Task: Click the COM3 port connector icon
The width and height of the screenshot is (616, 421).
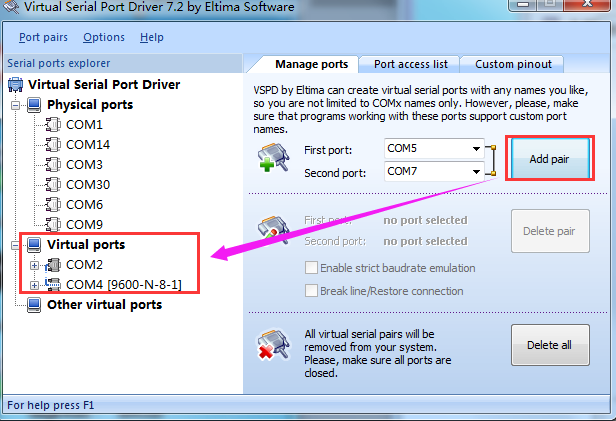Action: tap(53, 165)
